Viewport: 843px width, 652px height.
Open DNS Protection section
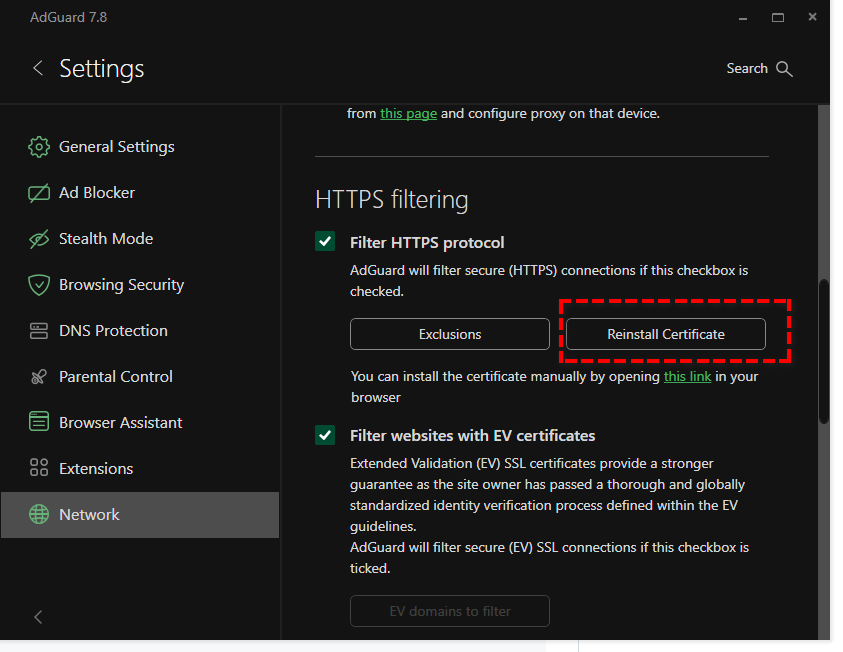click(140, 331)
